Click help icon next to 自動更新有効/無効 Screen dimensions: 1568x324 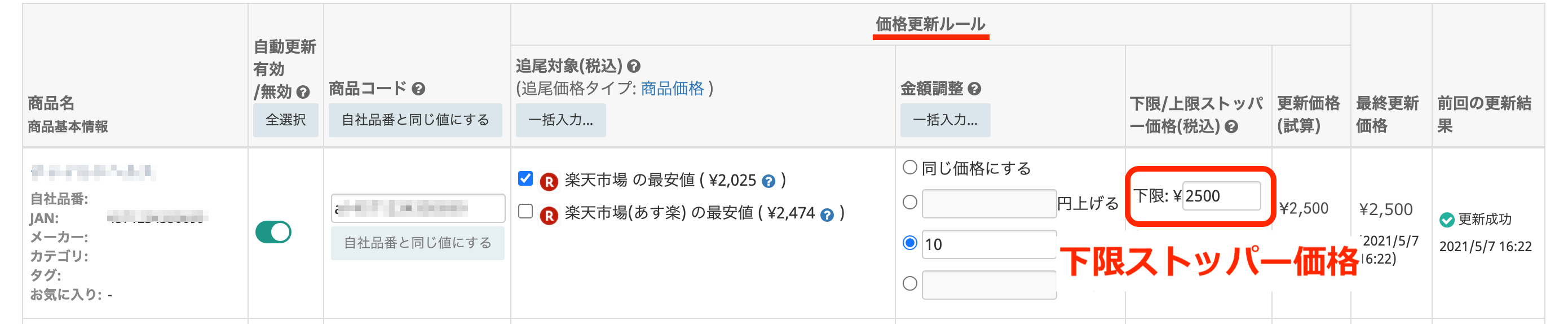coord(303,92)
